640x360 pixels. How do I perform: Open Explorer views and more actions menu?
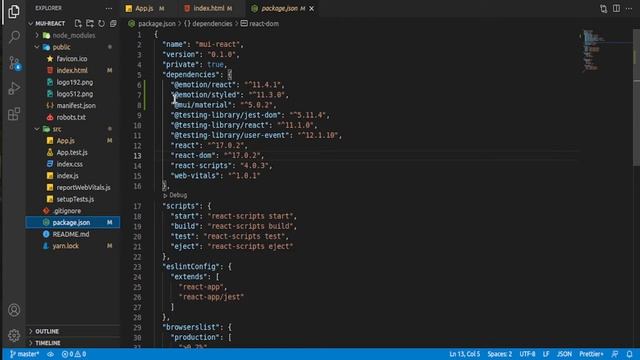click(109, 8)
